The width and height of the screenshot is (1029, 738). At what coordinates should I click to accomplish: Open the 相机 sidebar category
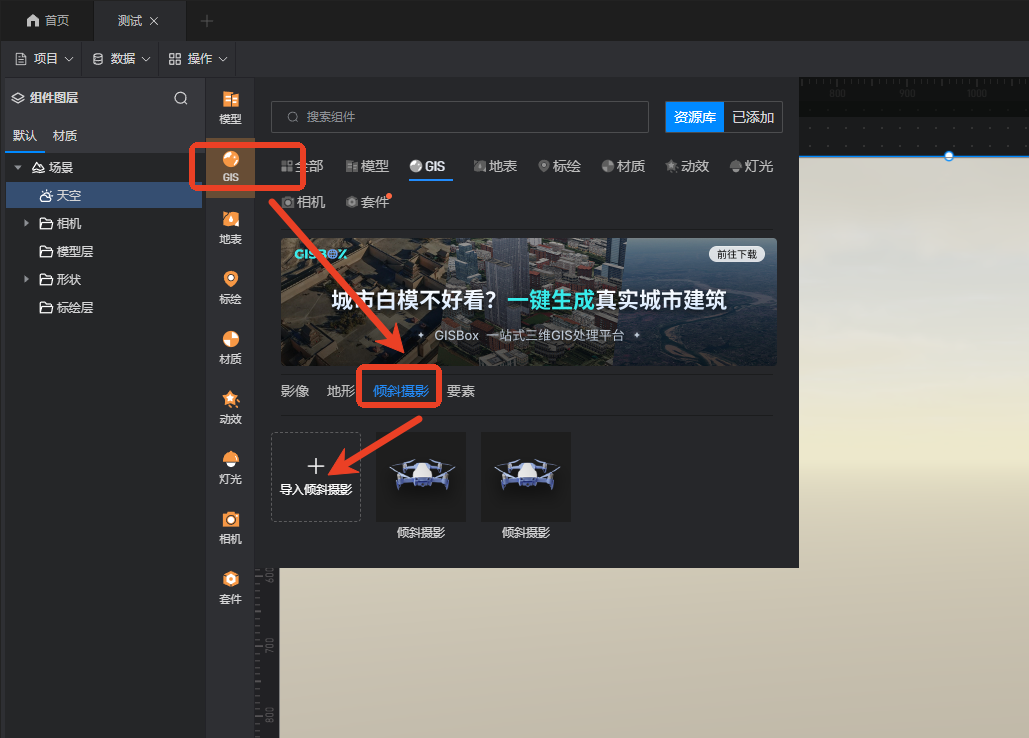[x=230, y=527]
